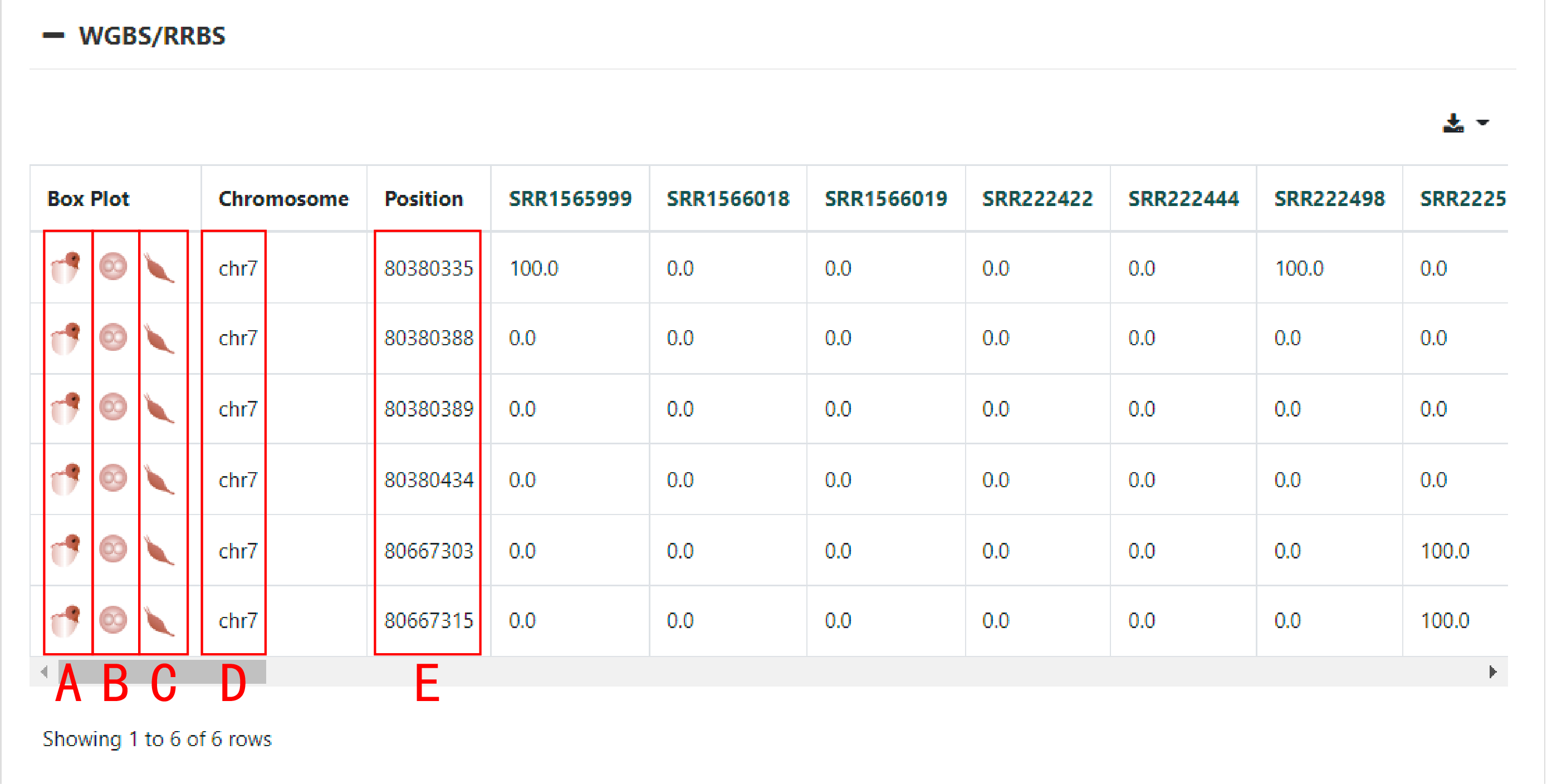Select position cell 80667303
The height and width of the screenshot is (784, 1547).
click(x=429, y=551)
